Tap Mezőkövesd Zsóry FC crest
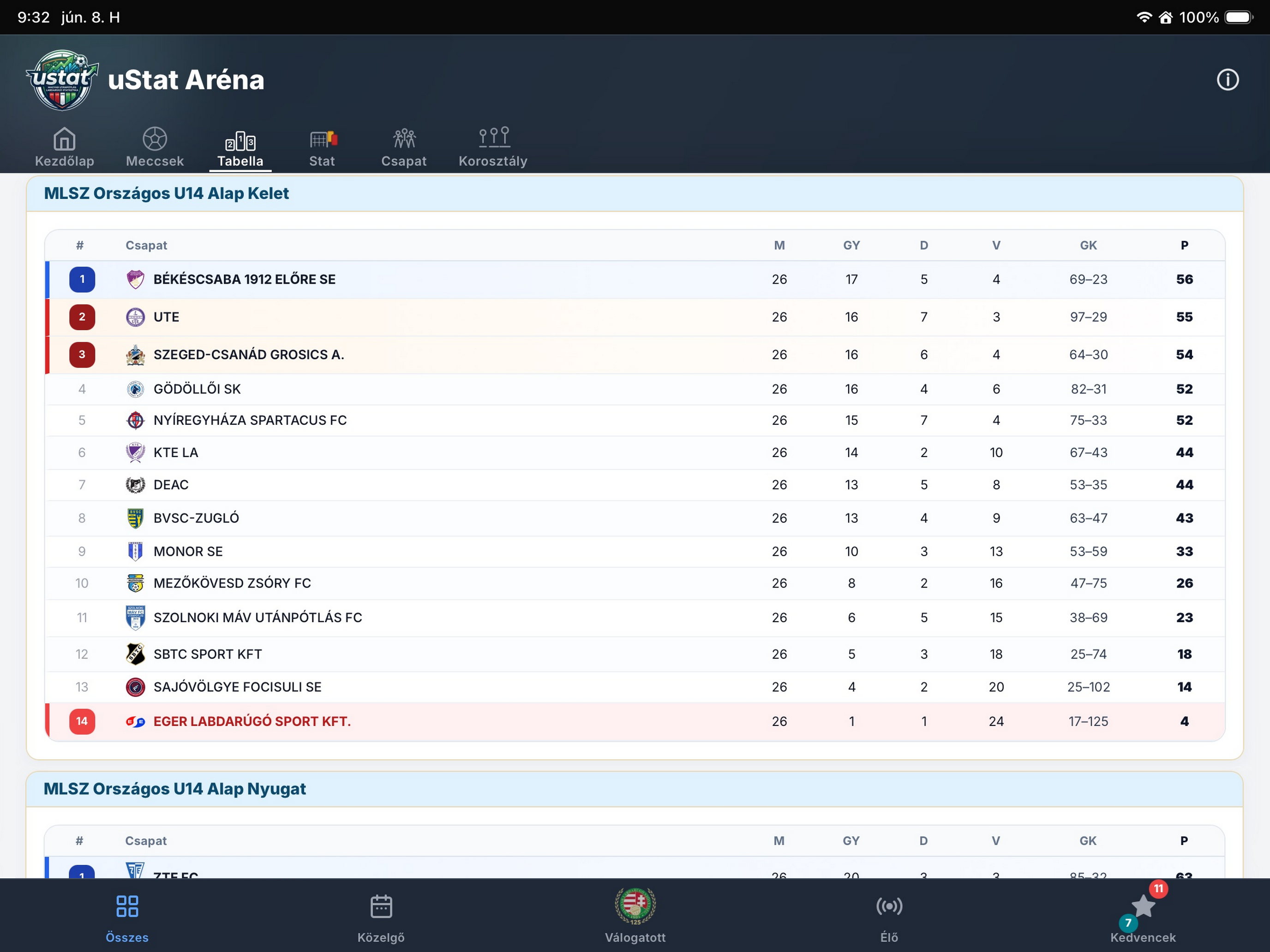The image size is (1270, 952). tap(136, 583)
